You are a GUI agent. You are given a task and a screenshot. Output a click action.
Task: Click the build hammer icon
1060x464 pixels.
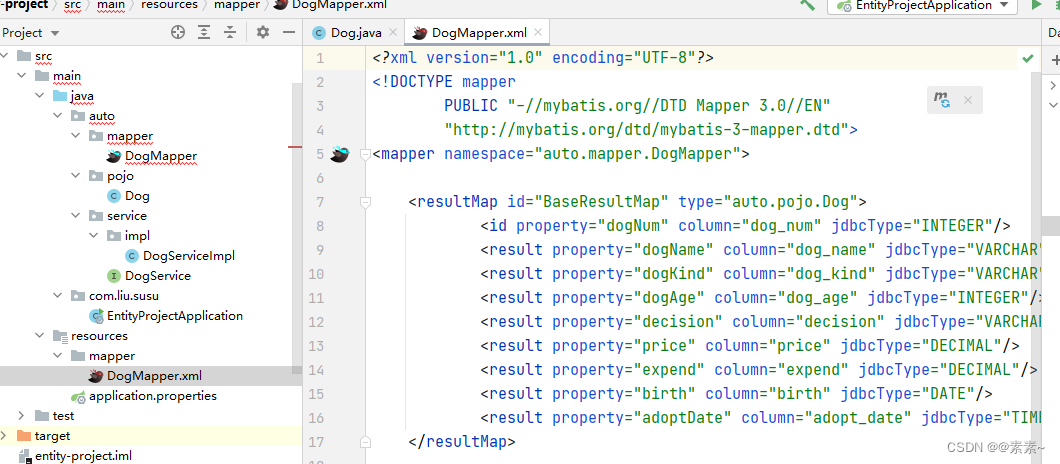(x=807, y=5)
